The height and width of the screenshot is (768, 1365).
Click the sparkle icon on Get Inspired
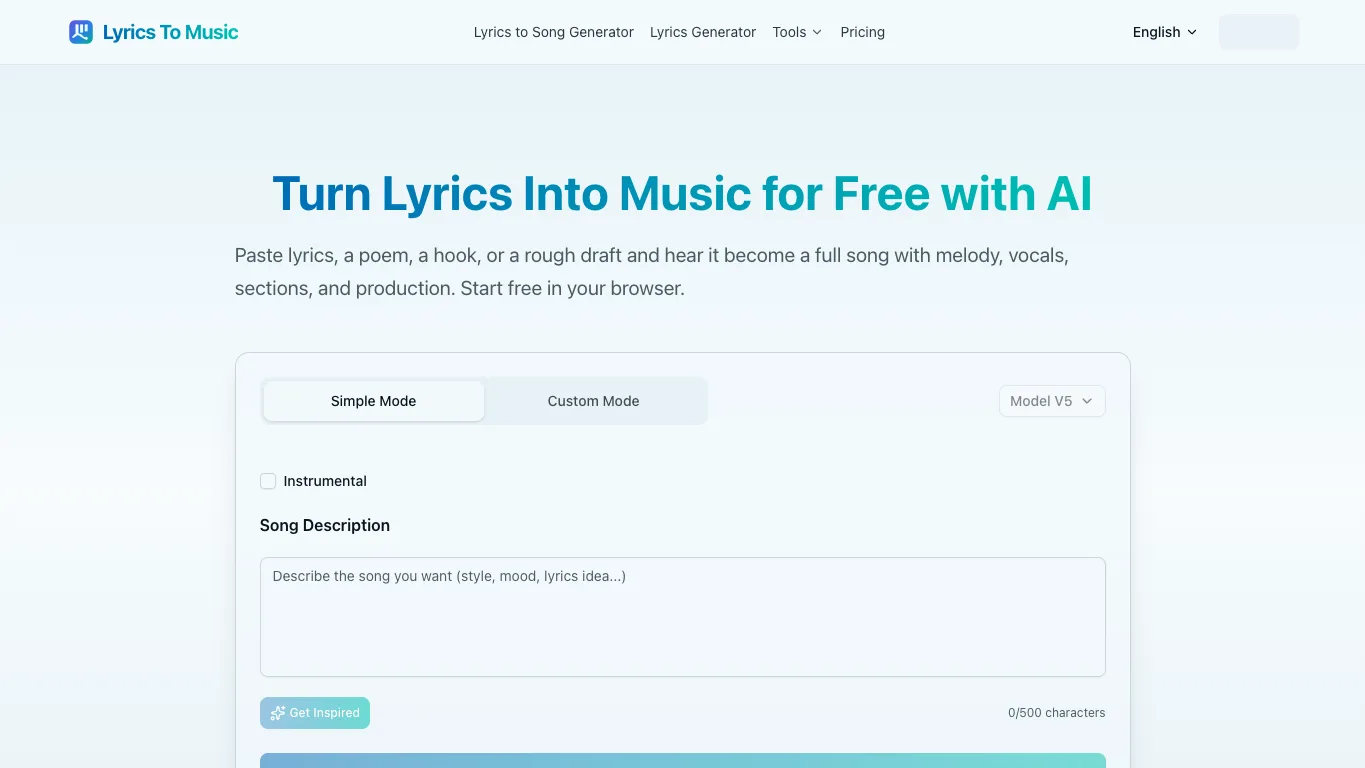278,713
